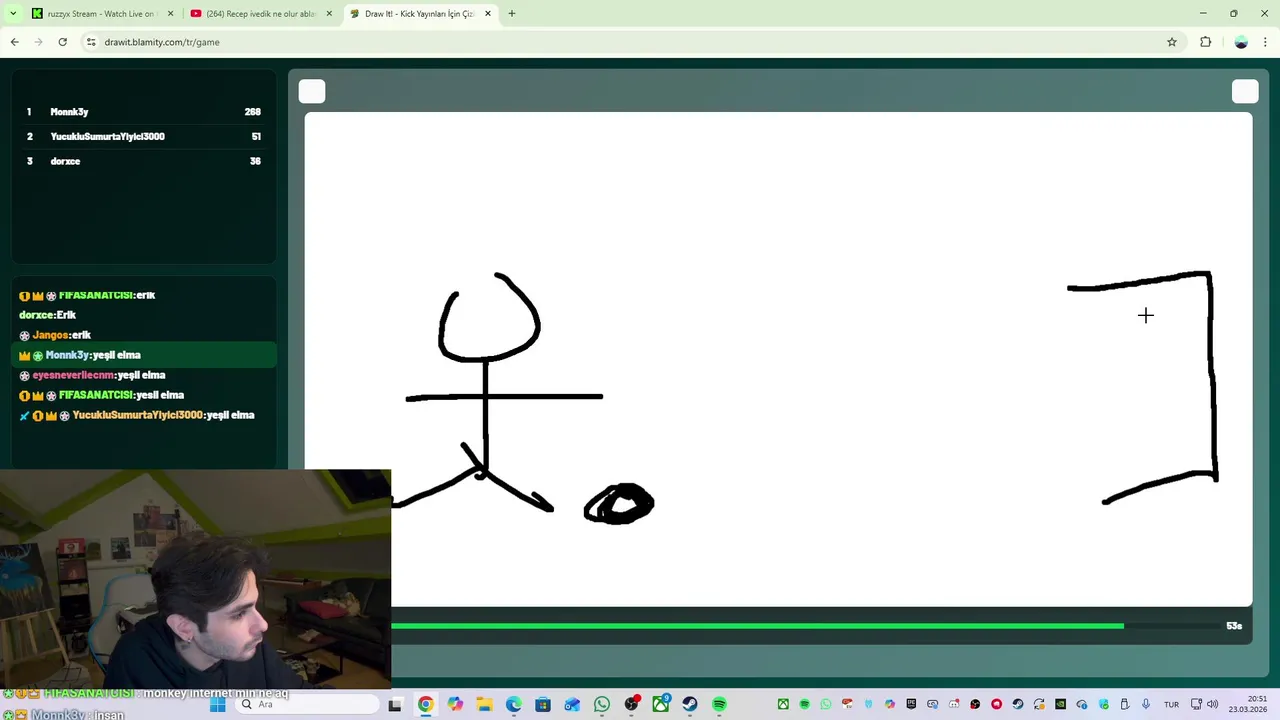Click Spotify icon in the system tray
The height and width of the screenshot is (720, 1280).
click(x=805, y=705)
